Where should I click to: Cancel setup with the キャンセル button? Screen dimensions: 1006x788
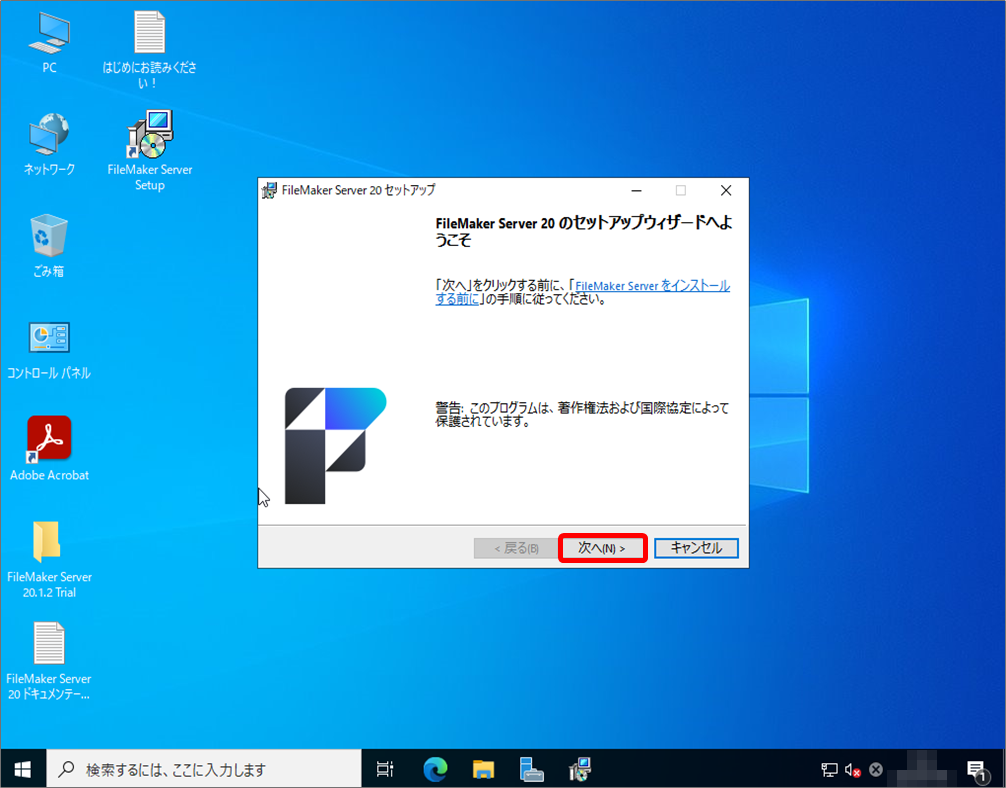tap(696, 548)
